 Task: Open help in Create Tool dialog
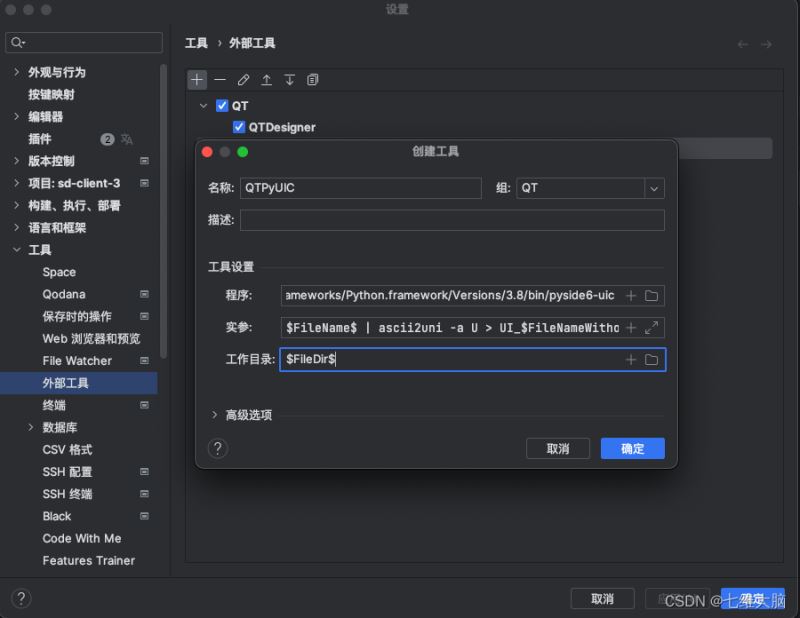pos(218,449)
